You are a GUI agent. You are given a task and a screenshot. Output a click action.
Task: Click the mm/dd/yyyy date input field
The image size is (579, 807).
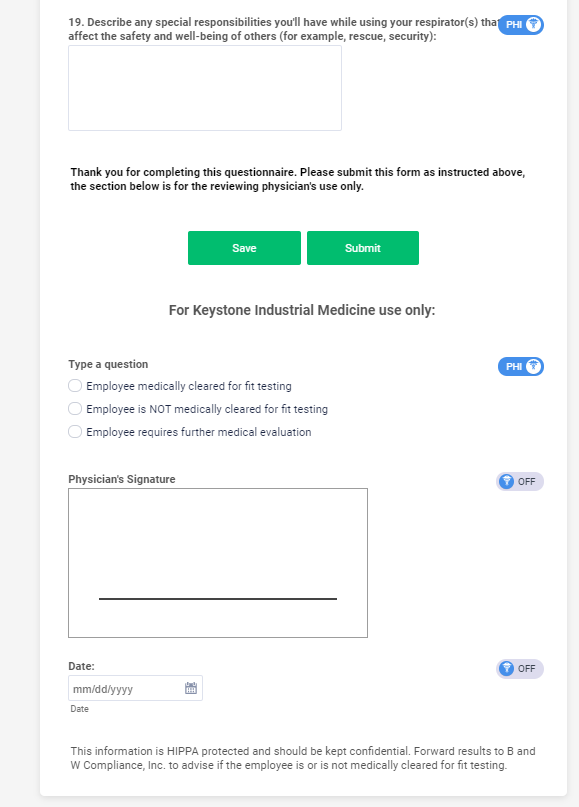coord(125,688)
